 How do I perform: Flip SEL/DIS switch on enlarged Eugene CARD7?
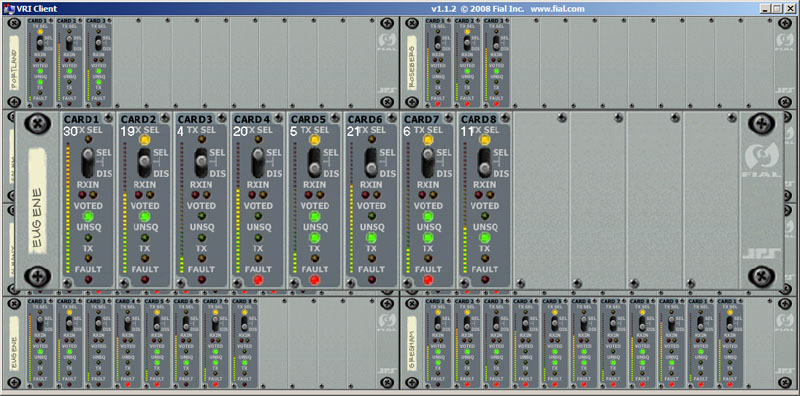point(428,162)
